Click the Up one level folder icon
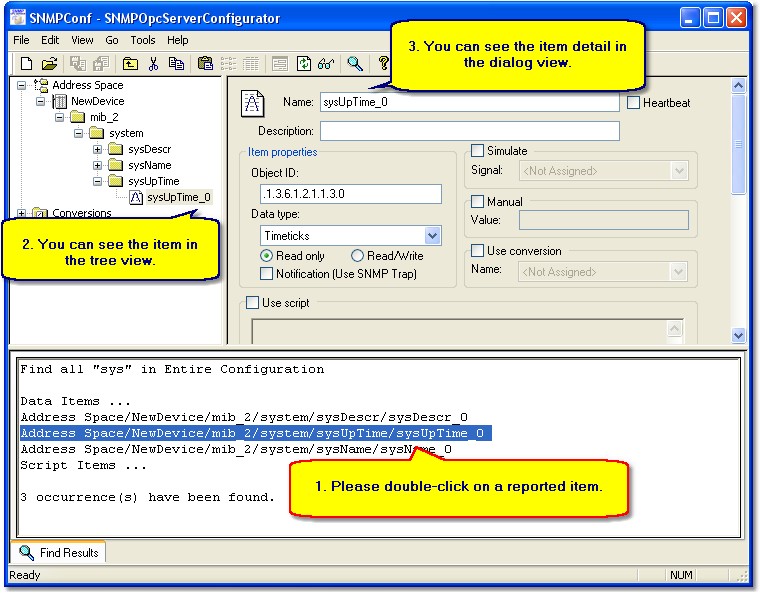760x594 pixels. pos(130,63)
